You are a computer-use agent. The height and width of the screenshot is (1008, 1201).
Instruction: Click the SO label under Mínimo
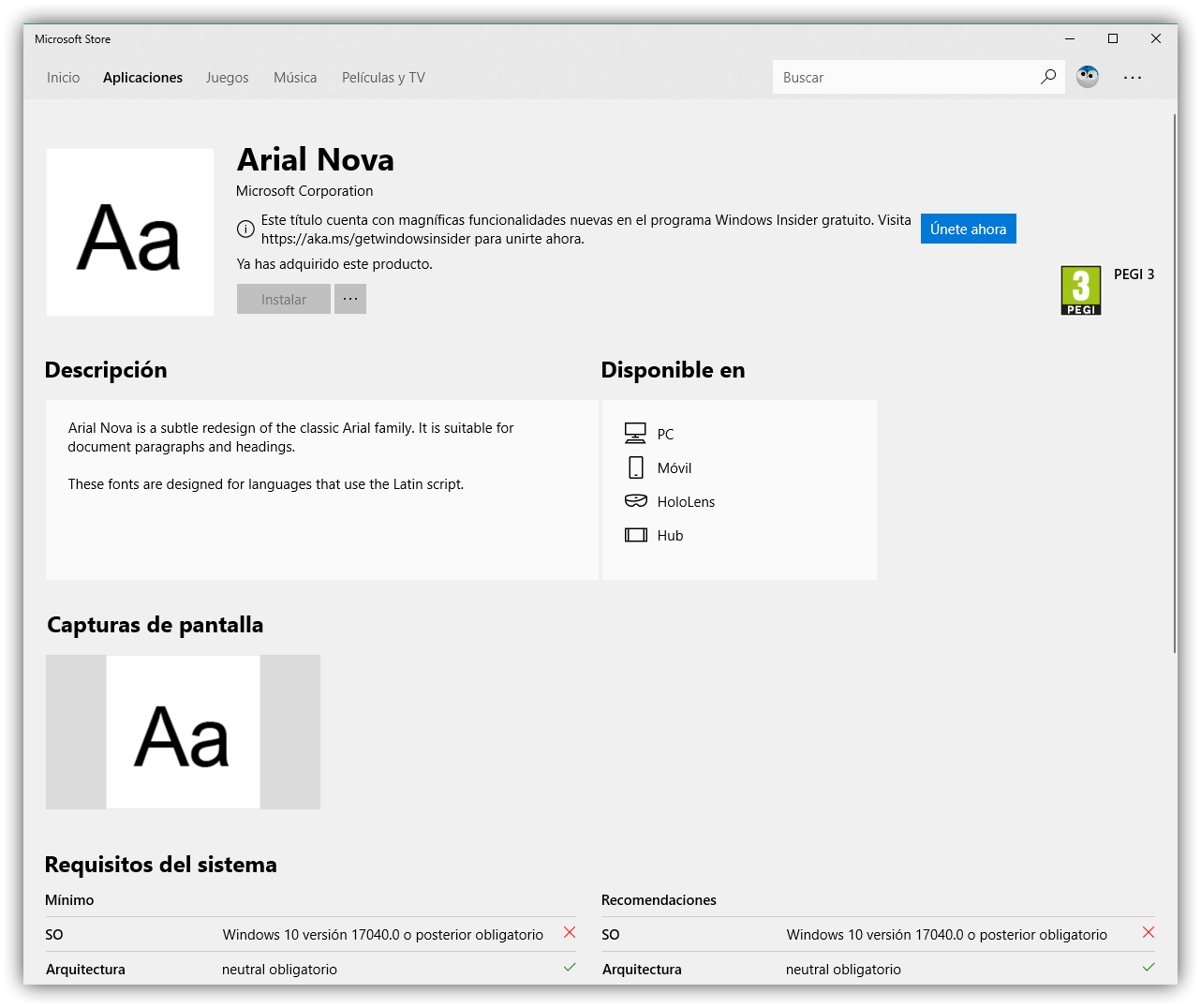click(x=54, y=935)
